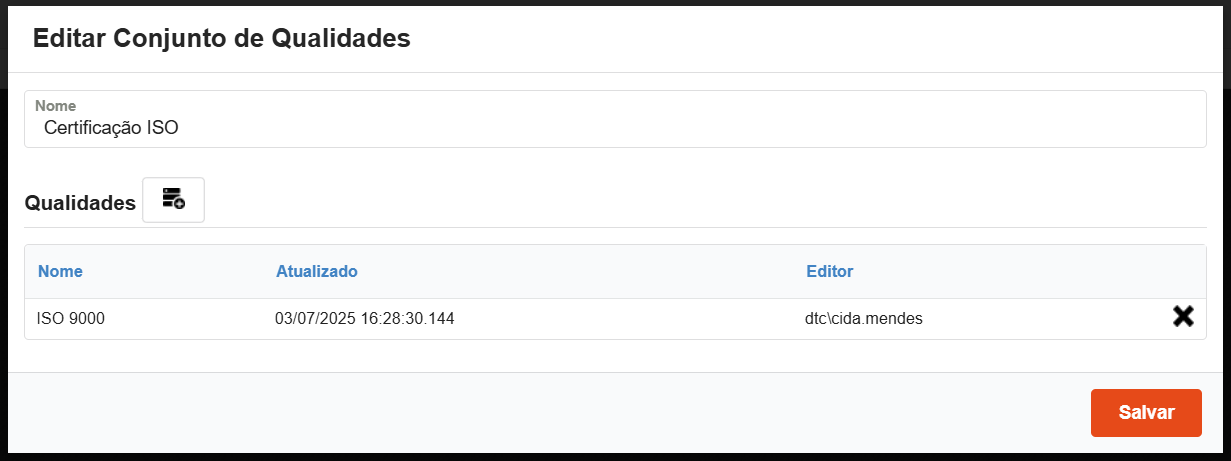Click the Editar Conjunto de Qualidades title
This screenshot has width=1231, height=461.
[222, 39]
